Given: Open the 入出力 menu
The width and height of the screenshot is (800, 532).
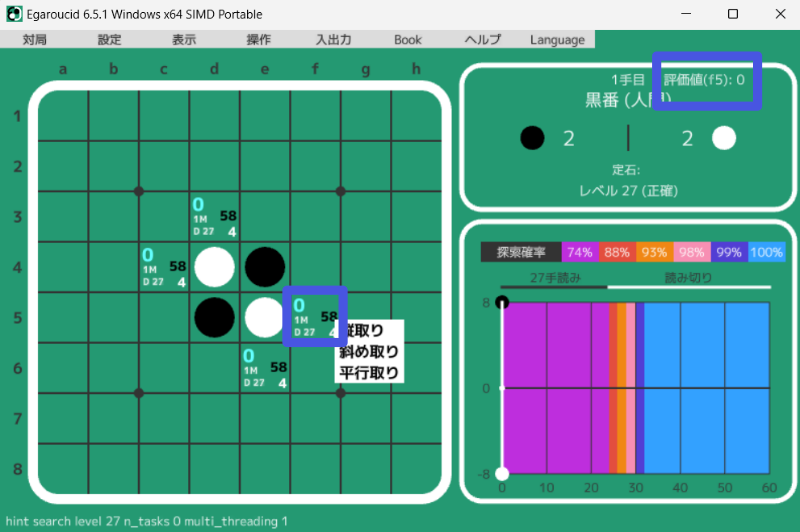Looking at the screenshot, I should click(x=333, y=40).
